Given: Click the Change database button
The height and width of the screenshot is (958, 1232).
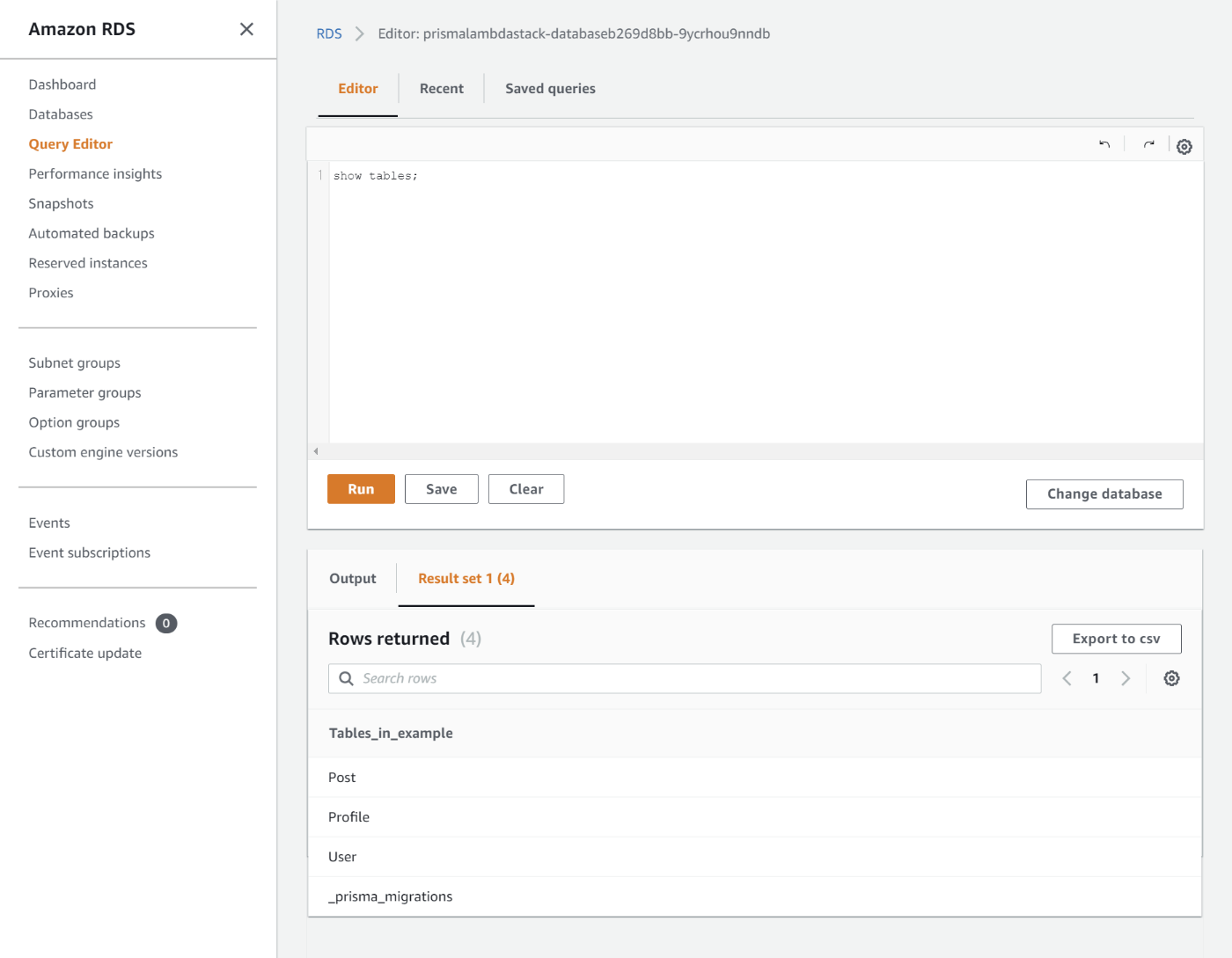Looking at the screenshot, I should point(1104,494).
